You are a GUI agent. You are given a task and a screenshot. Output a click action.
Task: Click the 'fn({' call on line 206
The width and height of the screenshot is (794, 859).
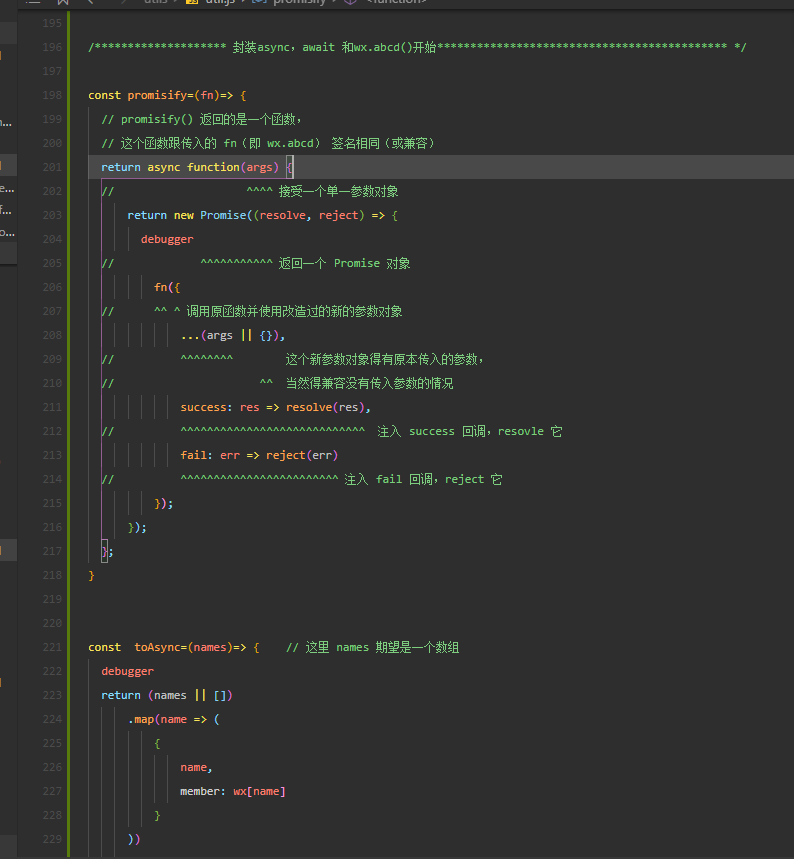167,287
